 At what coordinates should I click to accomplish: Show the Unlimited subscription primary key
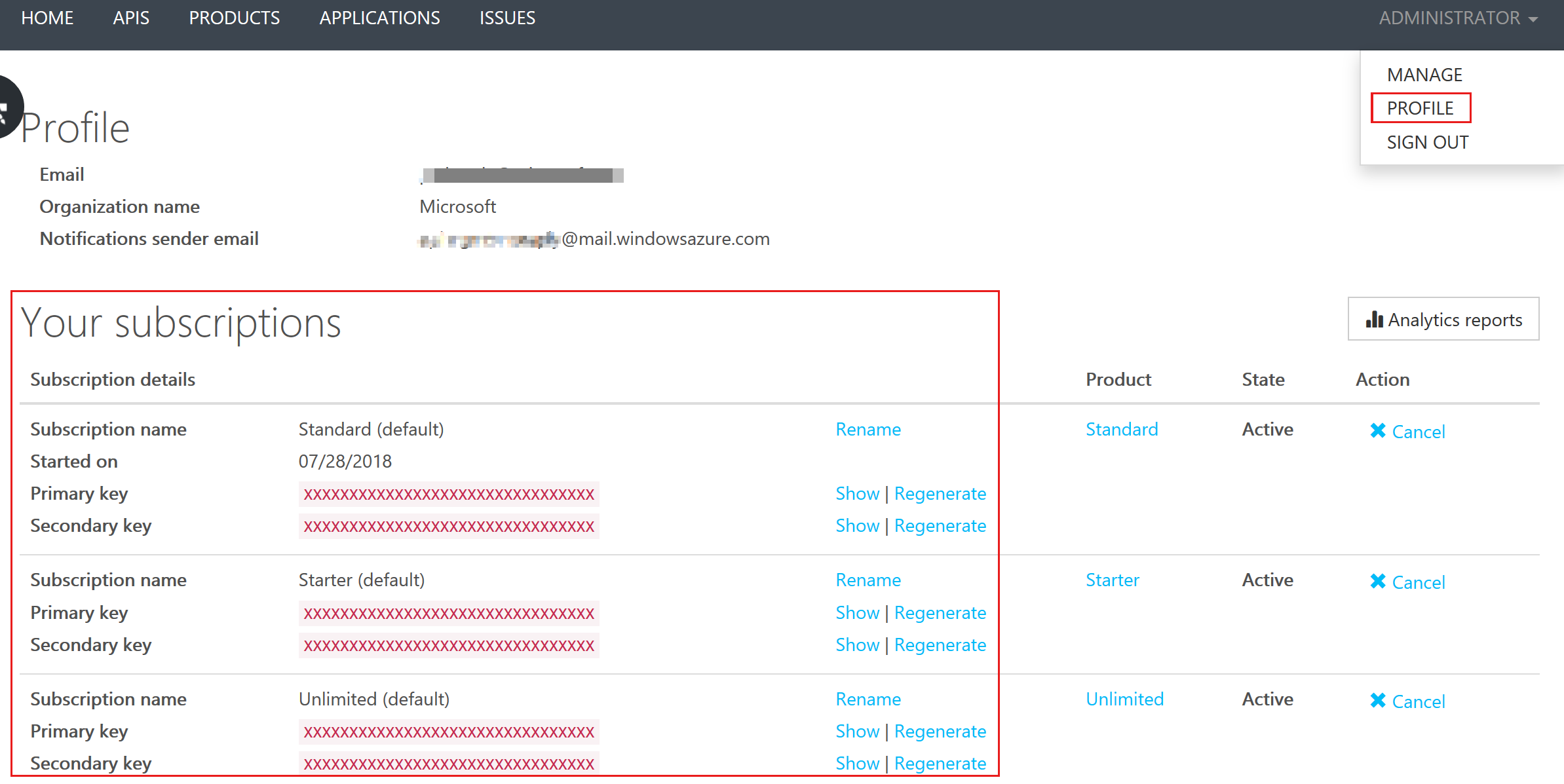[x=856, y=731]
